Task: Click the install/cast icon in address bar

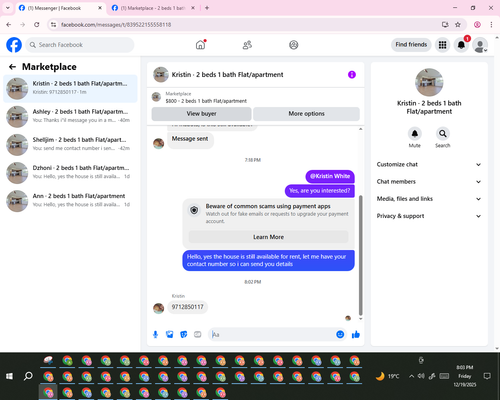Action: pos(445,25)
